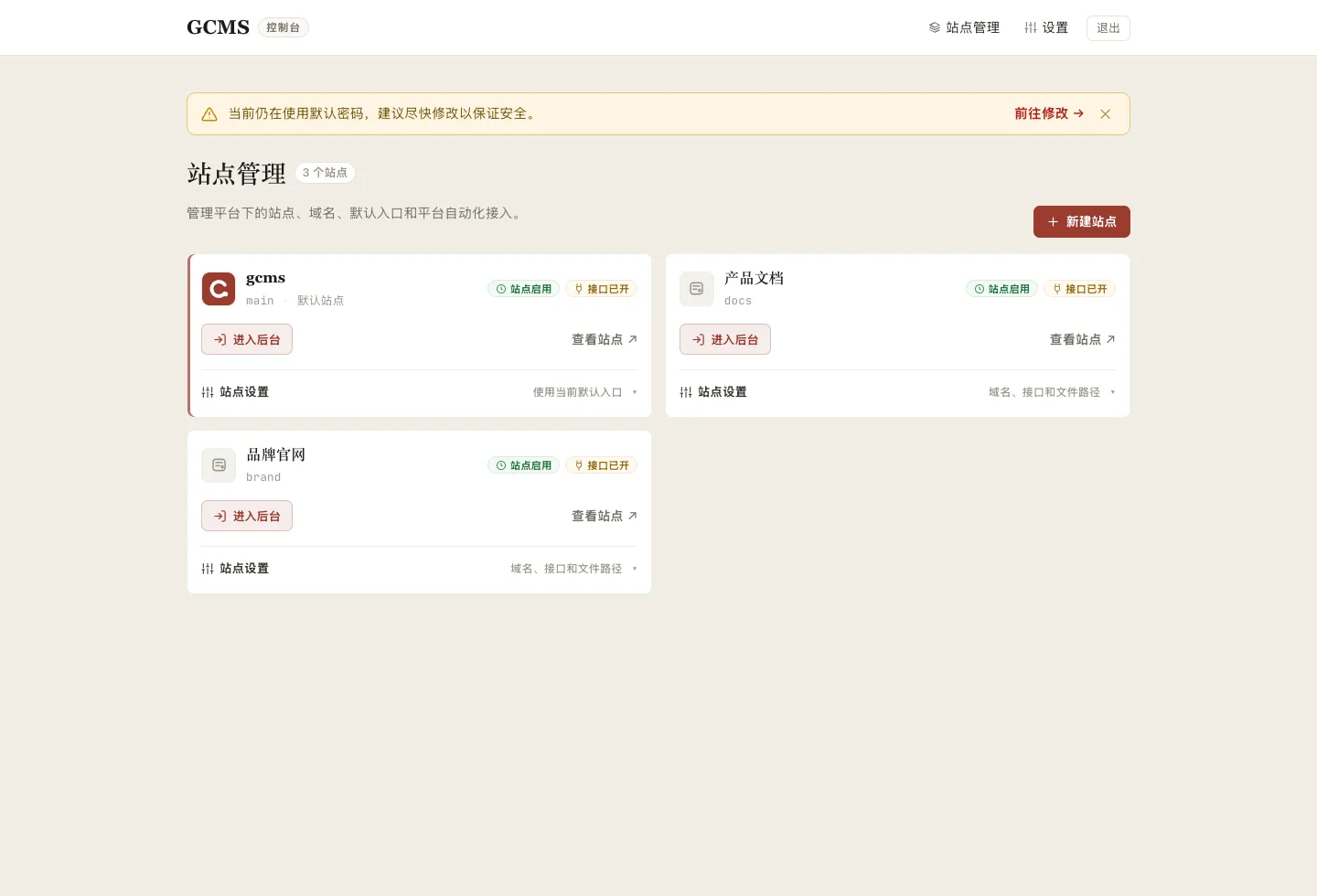Open 设置 in the top navigation
1317x896 pixels.
point(1046,27)
